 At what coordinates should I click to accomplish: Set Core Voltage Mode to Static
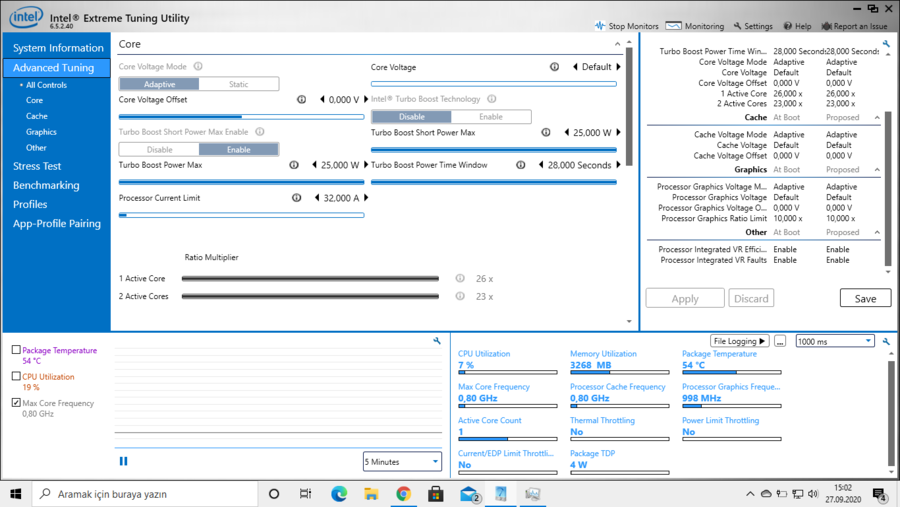(x=238, y=84)
